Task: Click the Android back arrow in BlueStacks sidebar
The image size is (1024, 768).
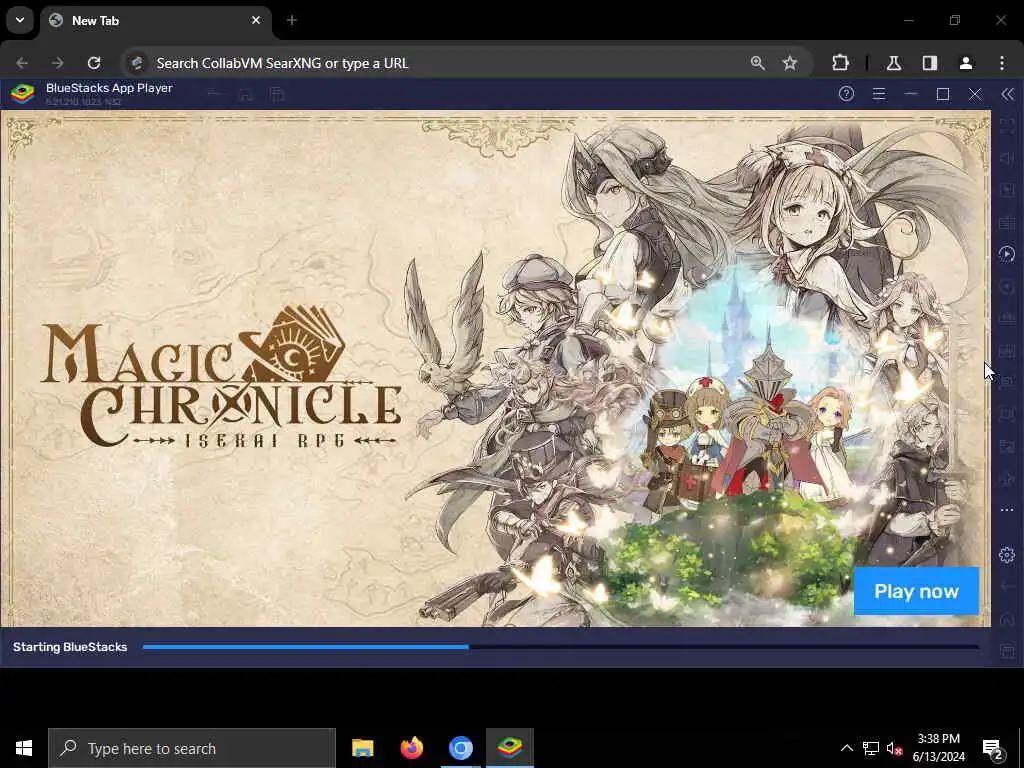Action: [1007, 586]
